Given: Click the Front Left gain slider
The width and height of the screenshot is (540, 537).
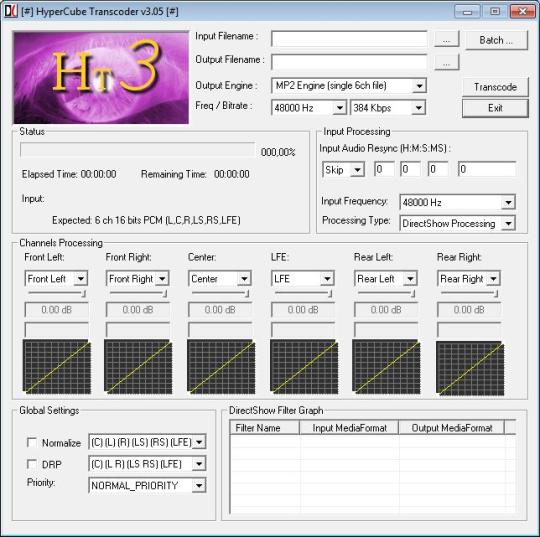Looking at the screenshot, I should [57, 293].
